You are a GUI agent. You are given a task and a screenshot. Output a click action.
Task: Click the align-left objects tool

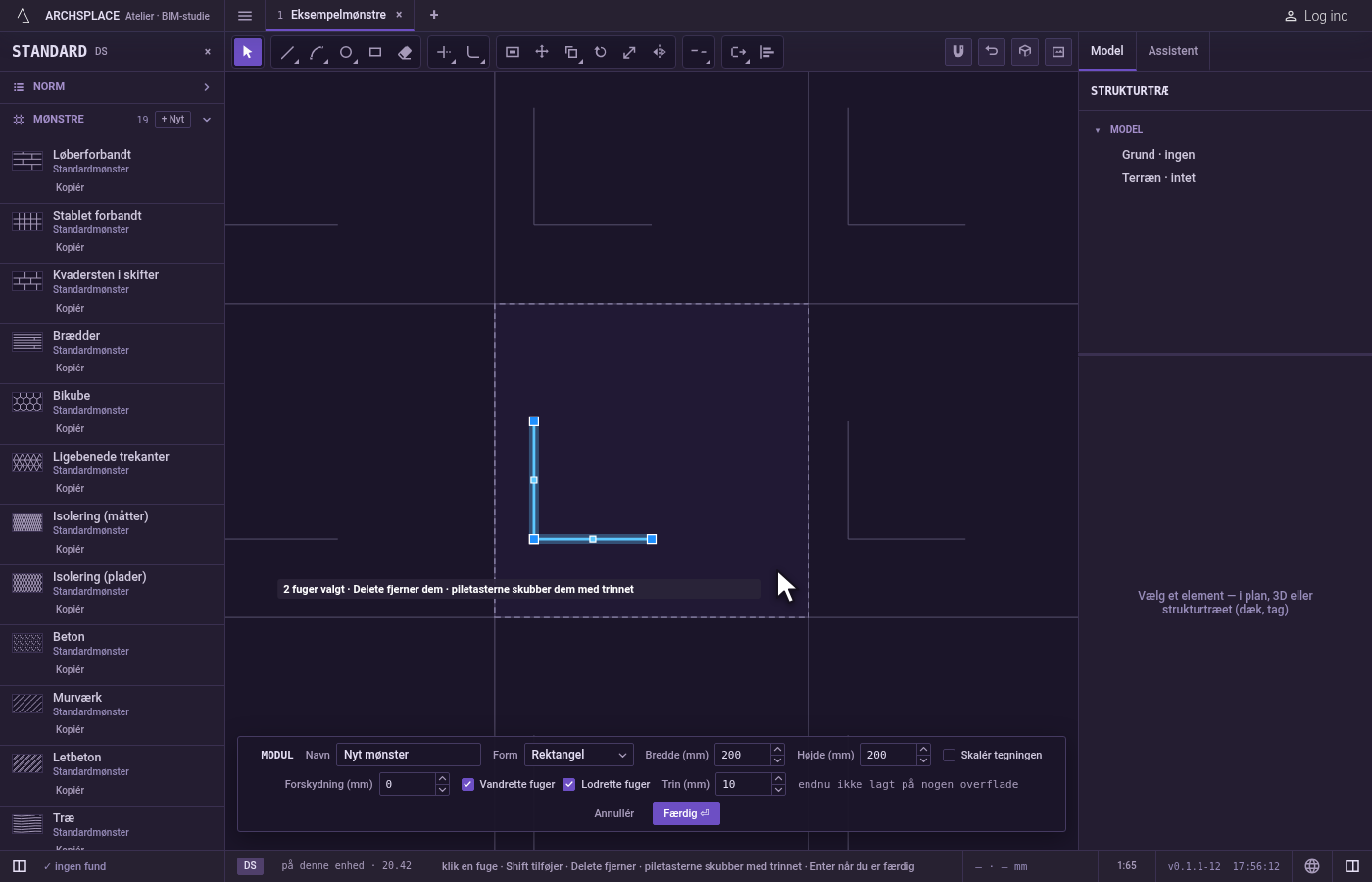tap(767, 52)
